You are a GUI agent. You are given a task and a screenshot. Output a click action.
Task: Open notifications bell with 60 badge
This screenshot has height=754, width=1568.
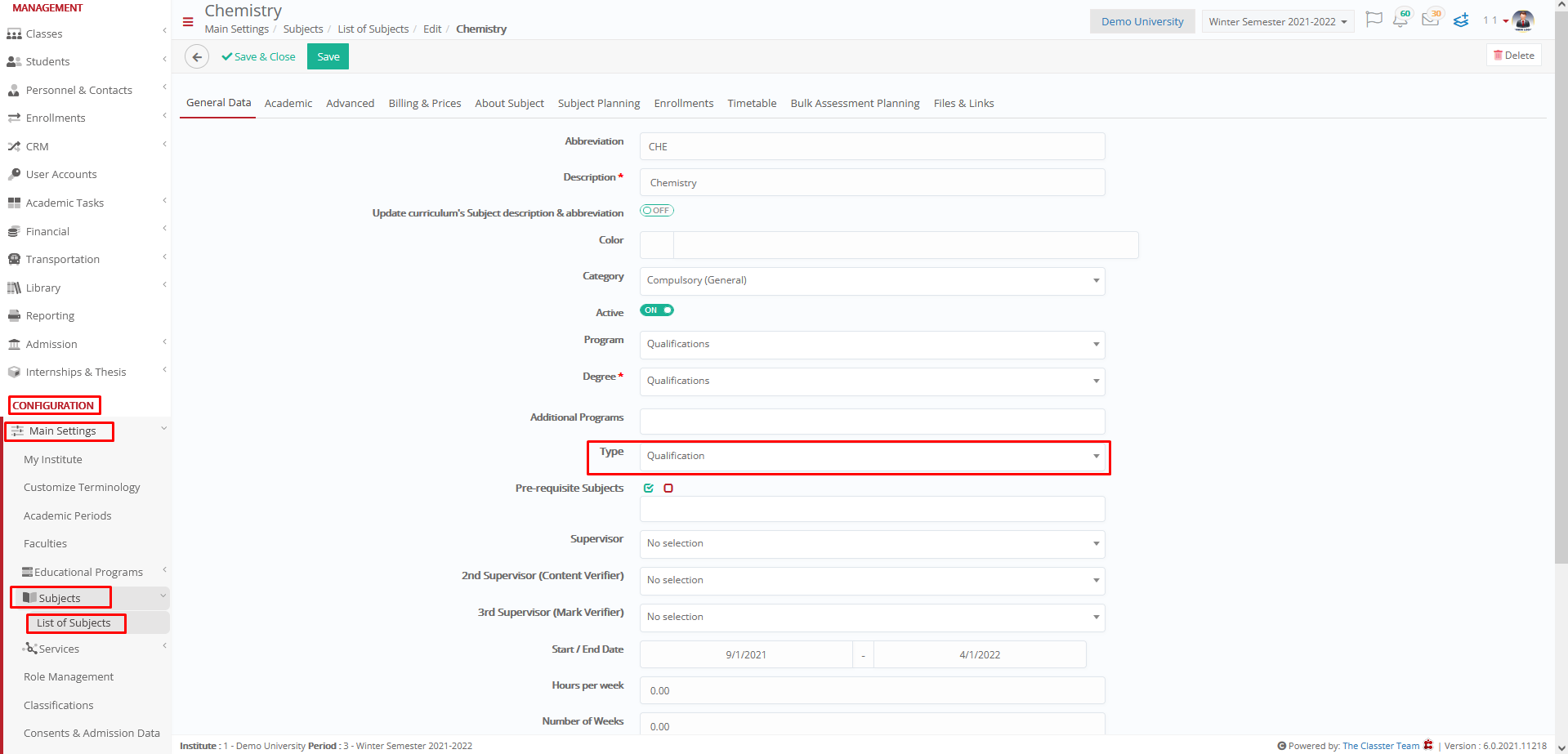tap(1401, 19)
